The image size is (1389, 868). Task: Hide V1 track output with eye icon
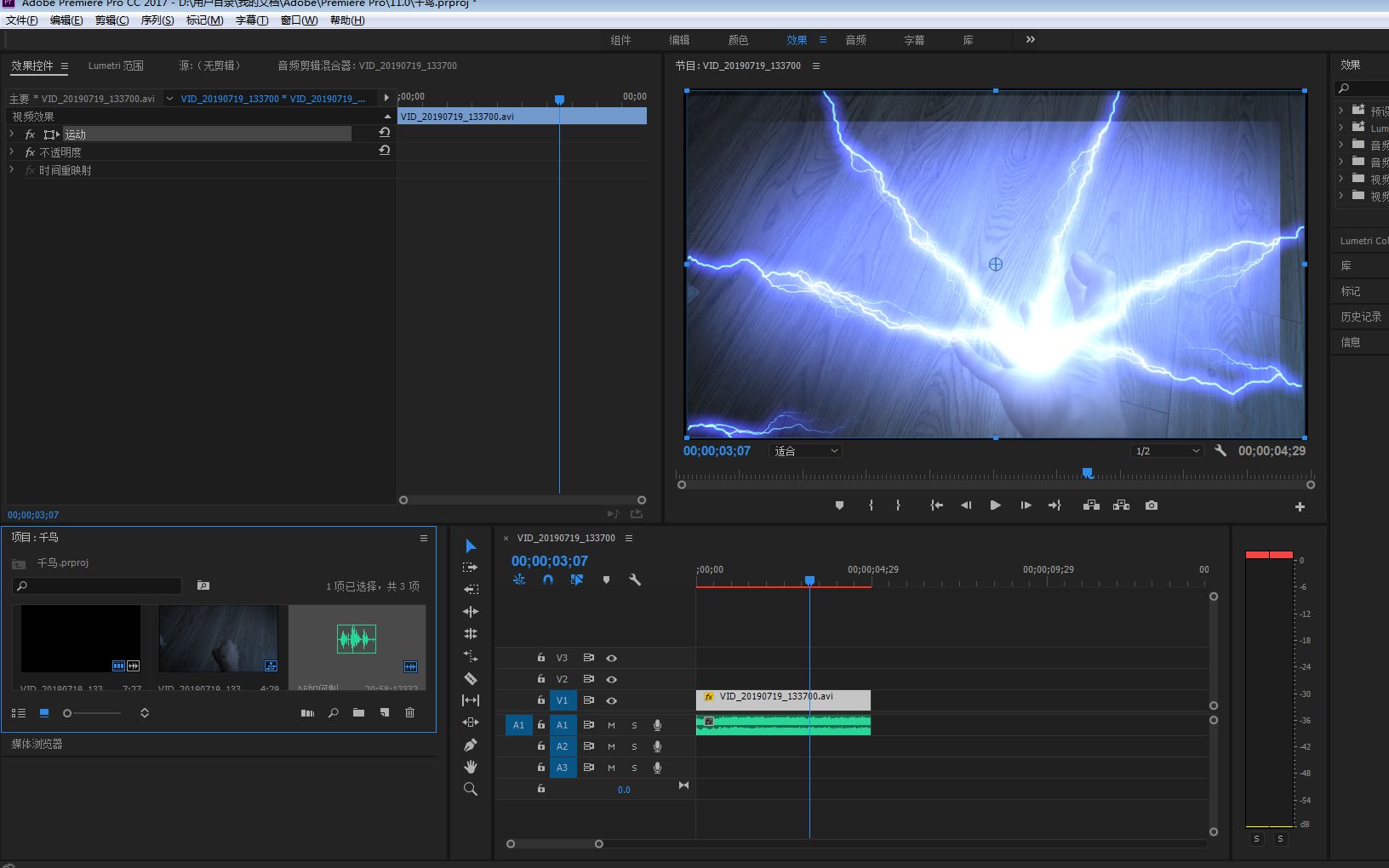[x=611, y=701]
